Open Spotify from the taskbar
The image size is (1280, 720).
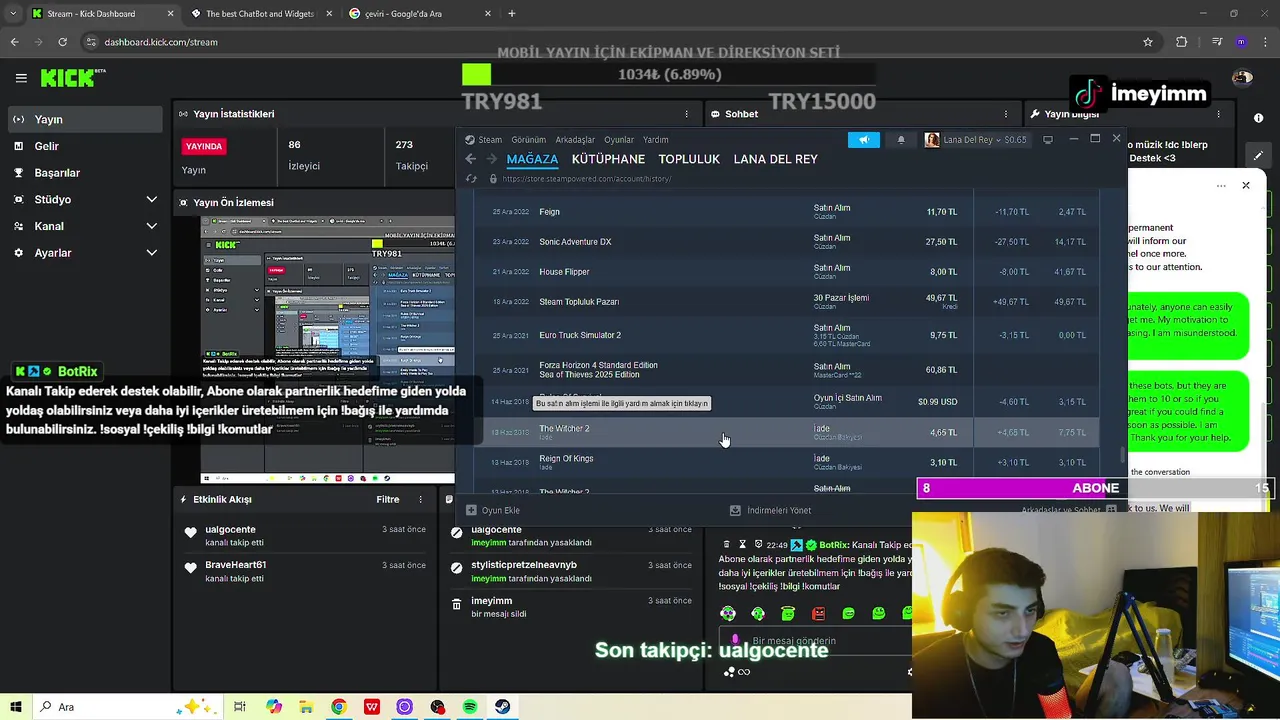click(470, 707)
